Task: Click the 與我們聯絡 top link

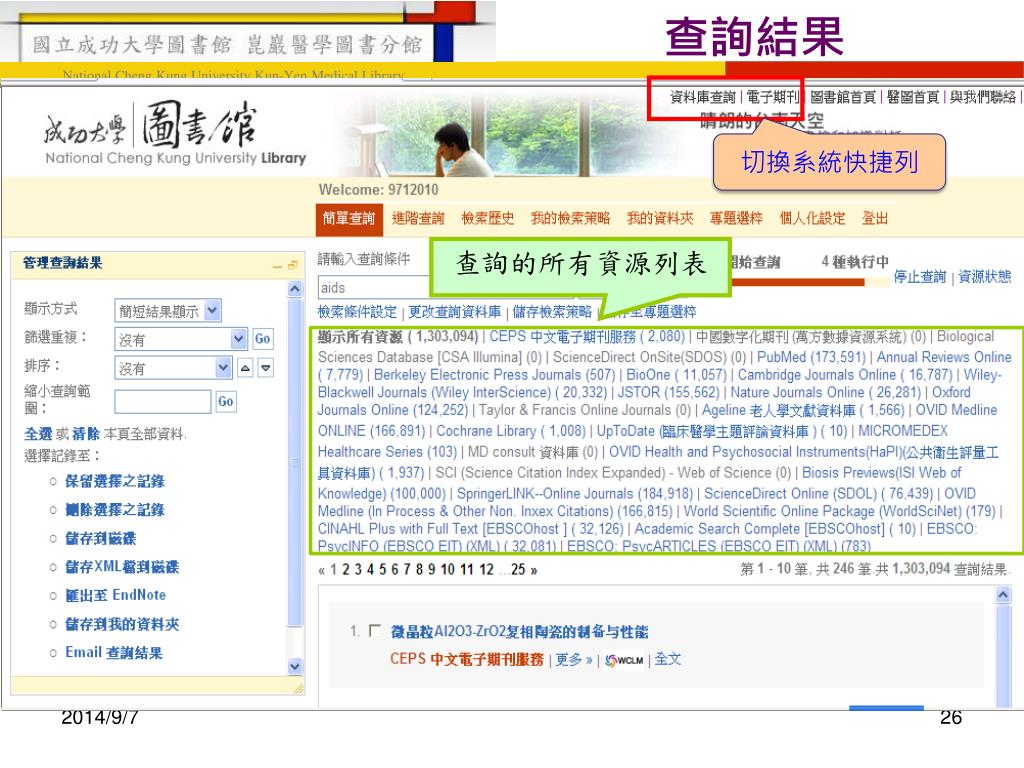Action: (983, 97)
